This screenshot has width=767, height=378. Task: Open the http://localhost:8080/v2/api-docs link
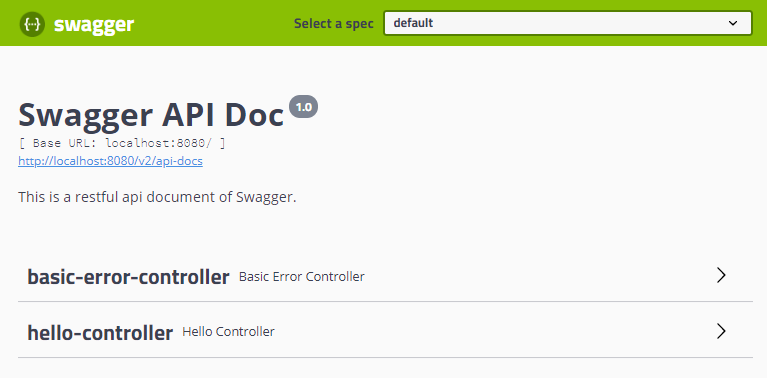point(111,161)
